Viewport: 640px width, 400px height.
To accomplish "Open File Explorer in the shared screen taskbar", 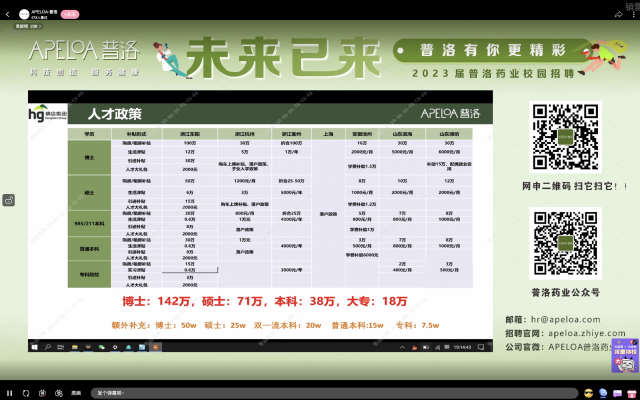I will pos(75,347).
